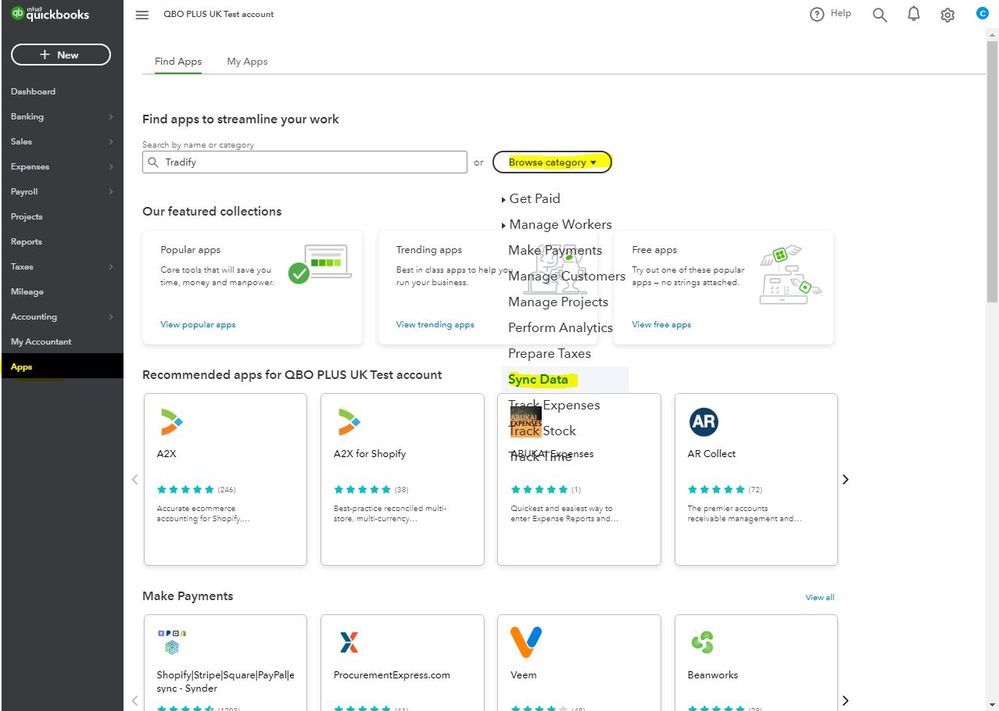Click the A2X app logo
This screenshot has height=711, width=999.
(x=171, y=422)
